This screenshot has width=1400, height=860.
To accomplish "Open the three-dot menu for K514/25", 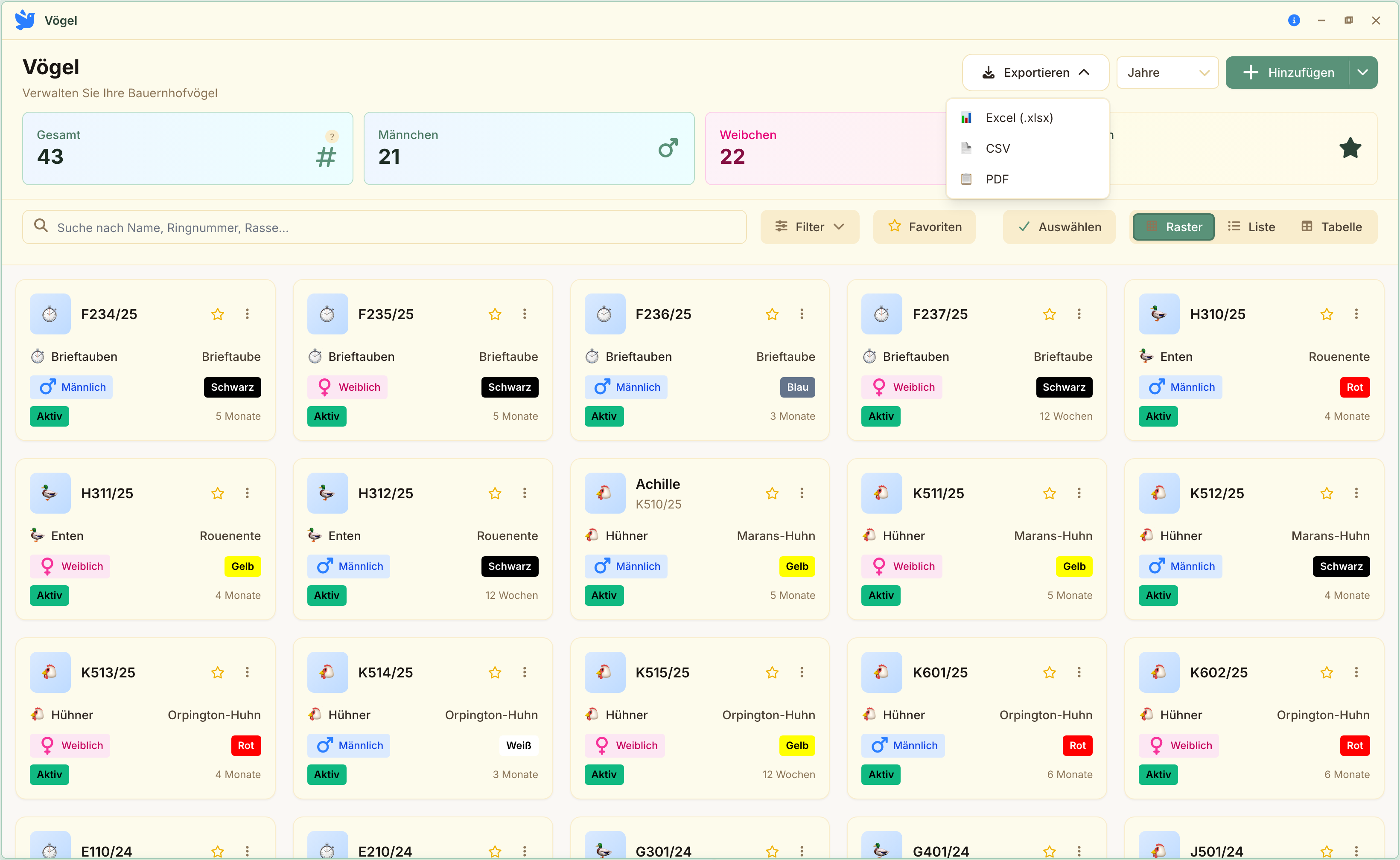I will tap(525, 672).
